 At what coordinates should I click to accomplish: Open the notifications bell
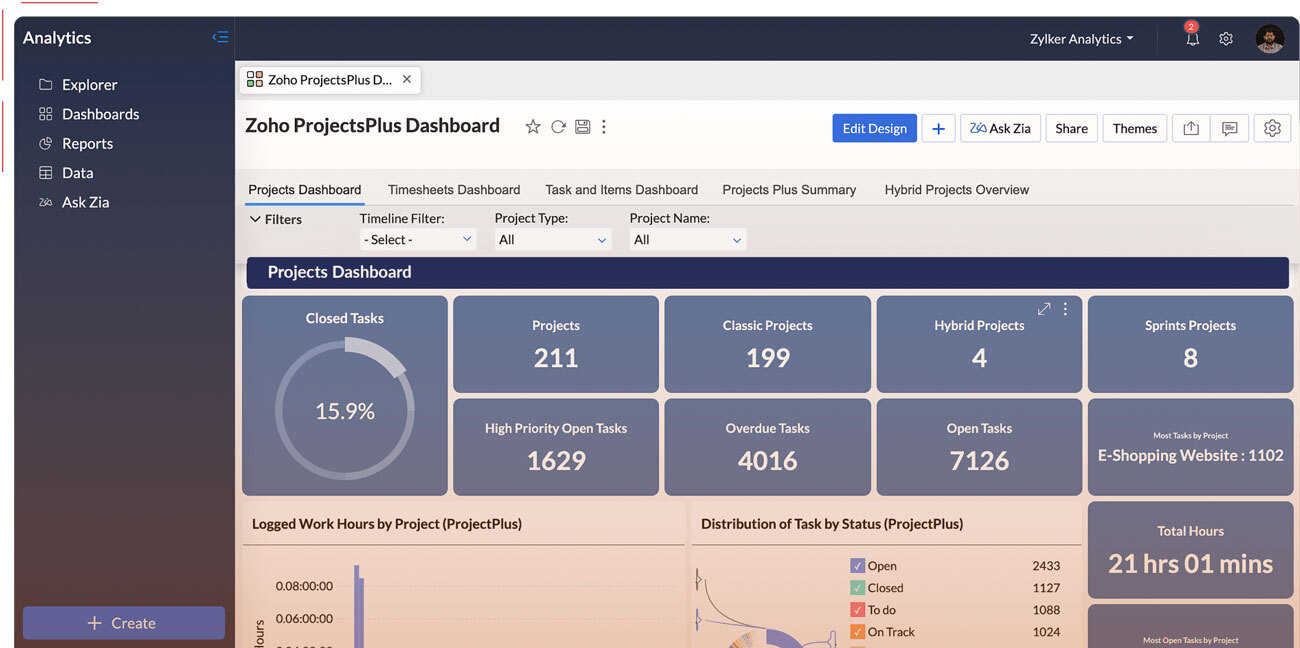(x=1192, y=39)
